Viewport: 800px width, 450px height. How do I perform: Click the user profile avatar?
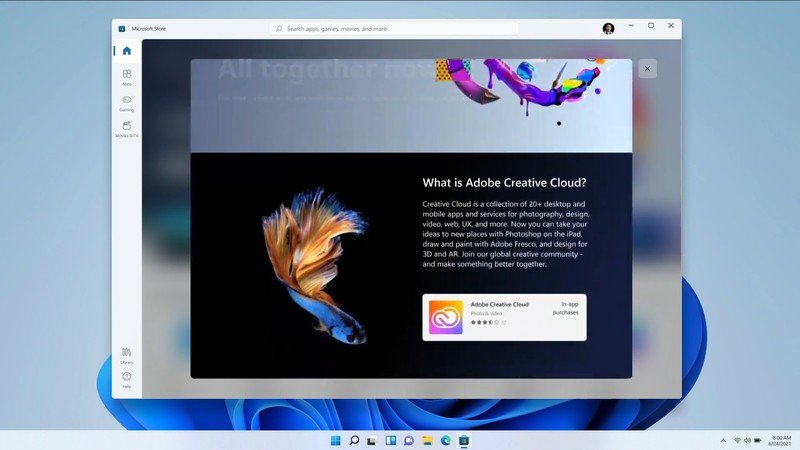coord(608,28)
